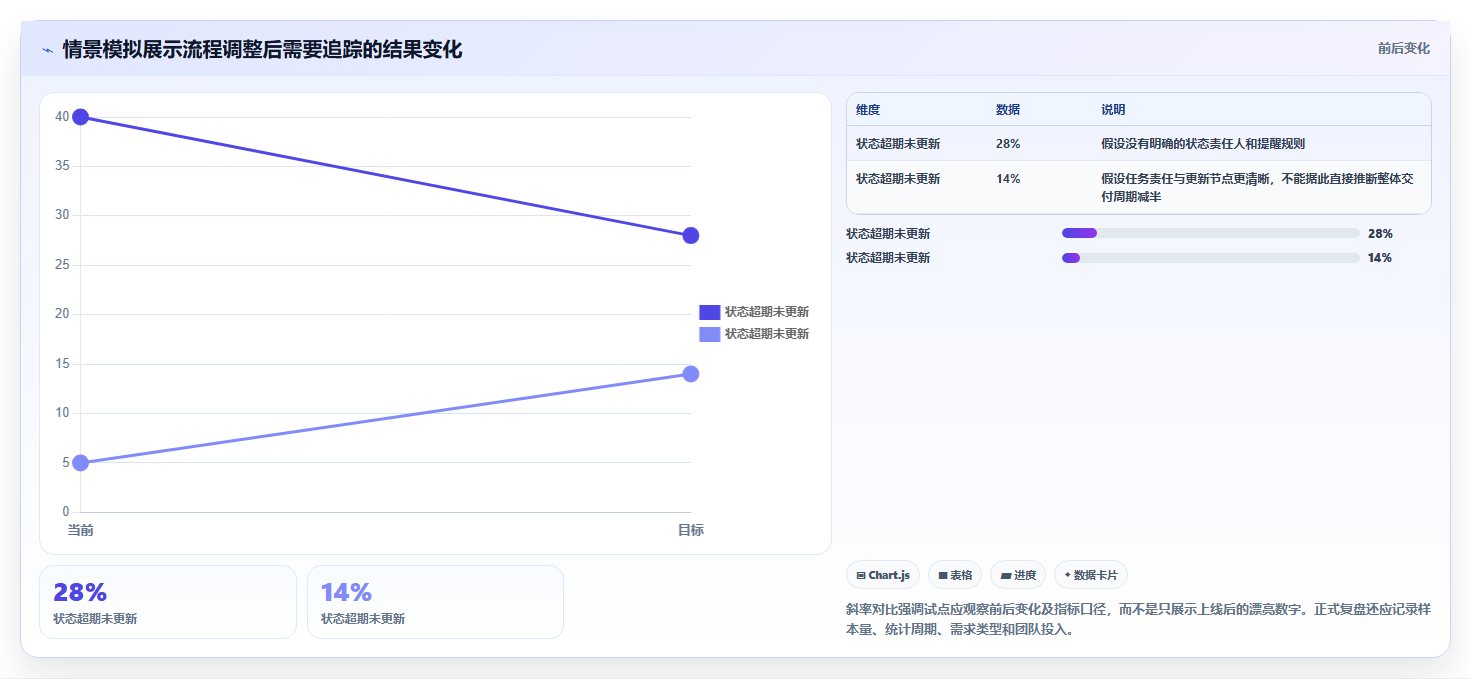The width and height of the screenshot is (1471, 679).
Task: Click the title 情景模拟展示流程调整后需要追踪的结果变化
Action: coord(262,49)
